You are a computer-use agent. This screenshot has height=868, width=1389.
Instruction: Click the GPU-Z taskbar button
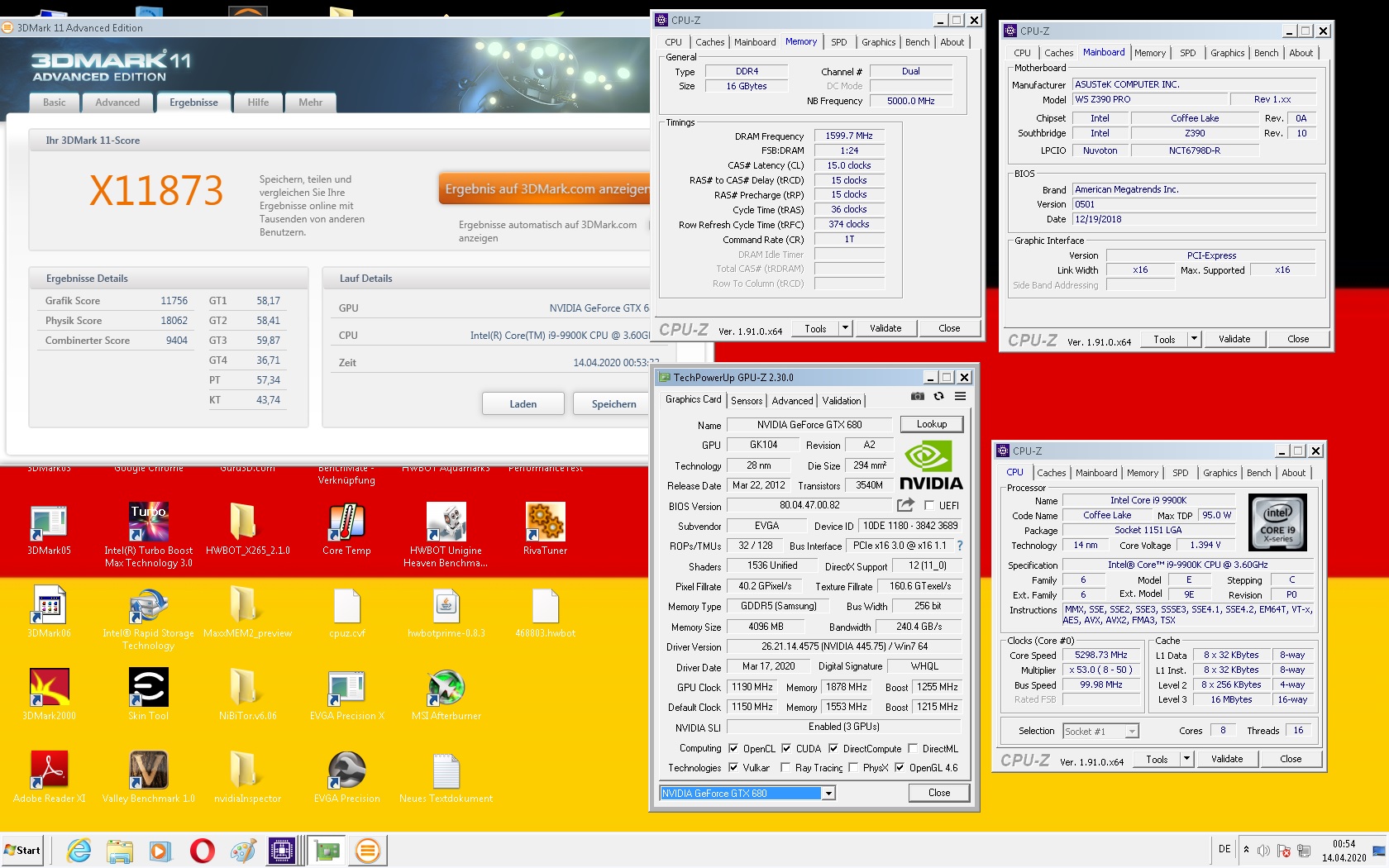[327, 850]
